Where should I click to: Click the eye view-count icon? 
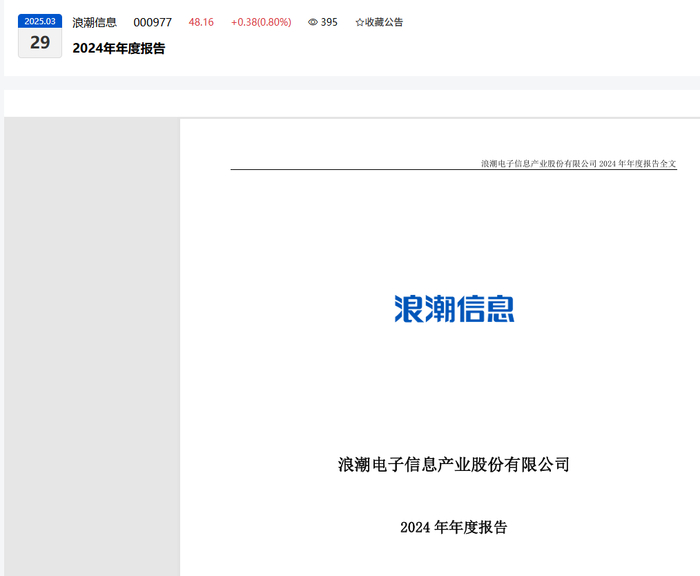(313, 22)
